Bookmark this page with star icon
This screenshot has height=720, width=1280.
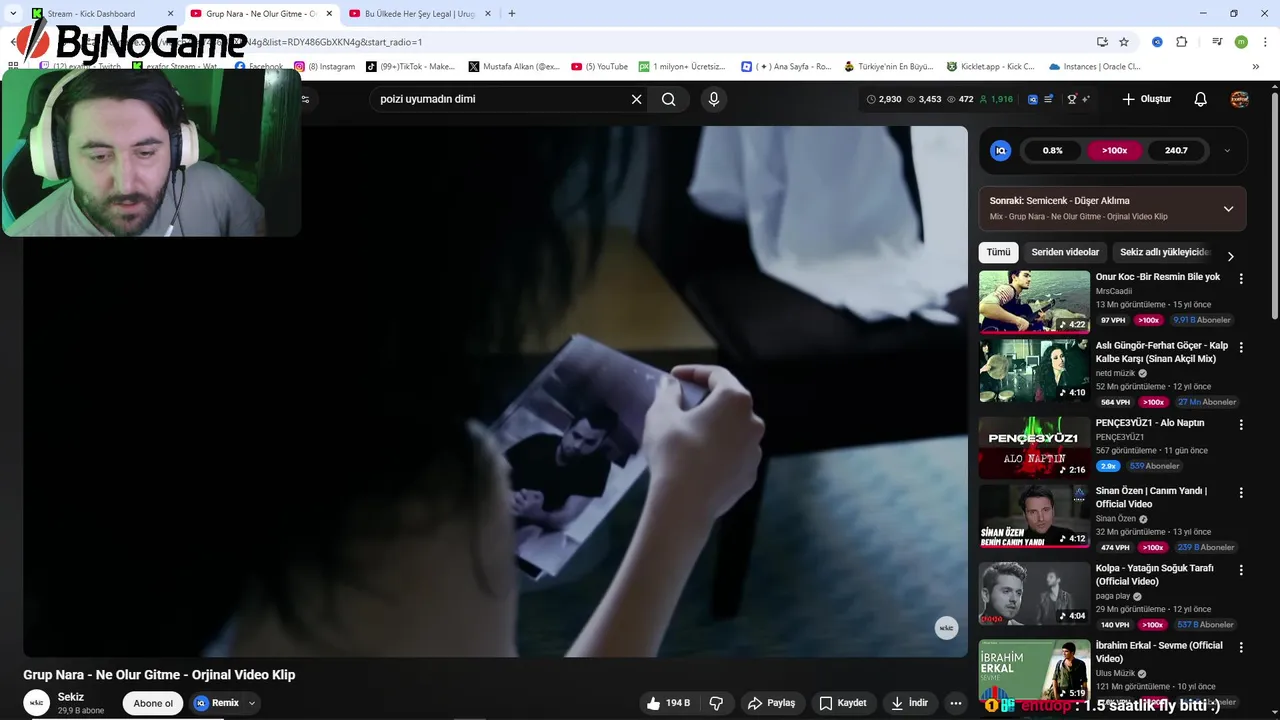pyautogui.click(x=1124, y=42)
